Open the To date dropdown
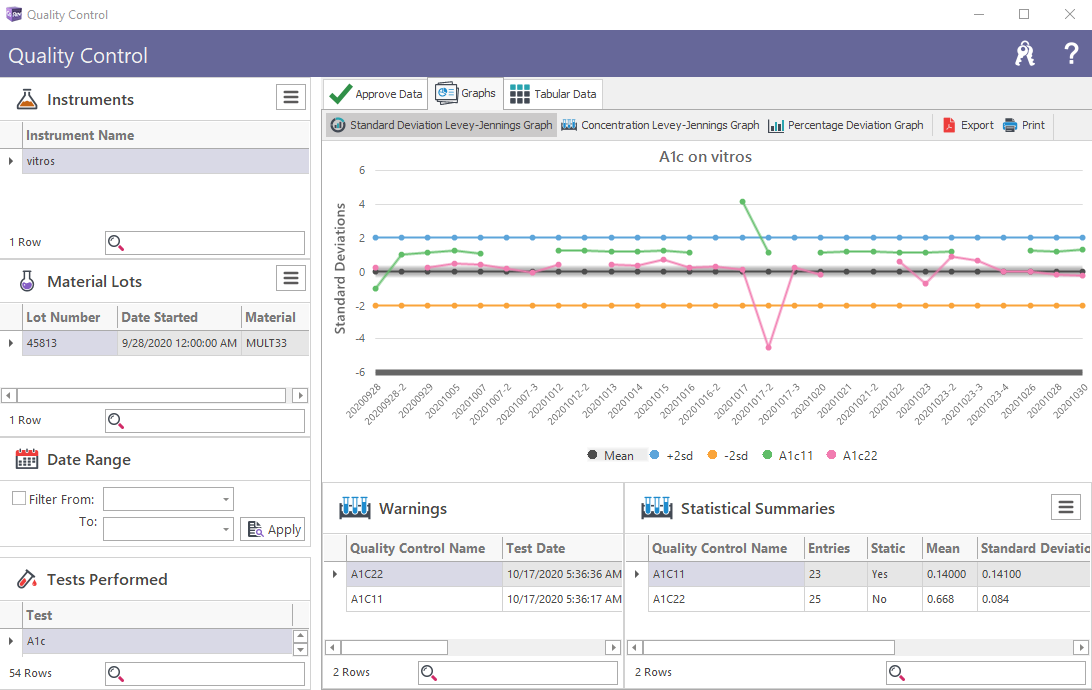This screenshot has width=1092, height=690. 226,528
